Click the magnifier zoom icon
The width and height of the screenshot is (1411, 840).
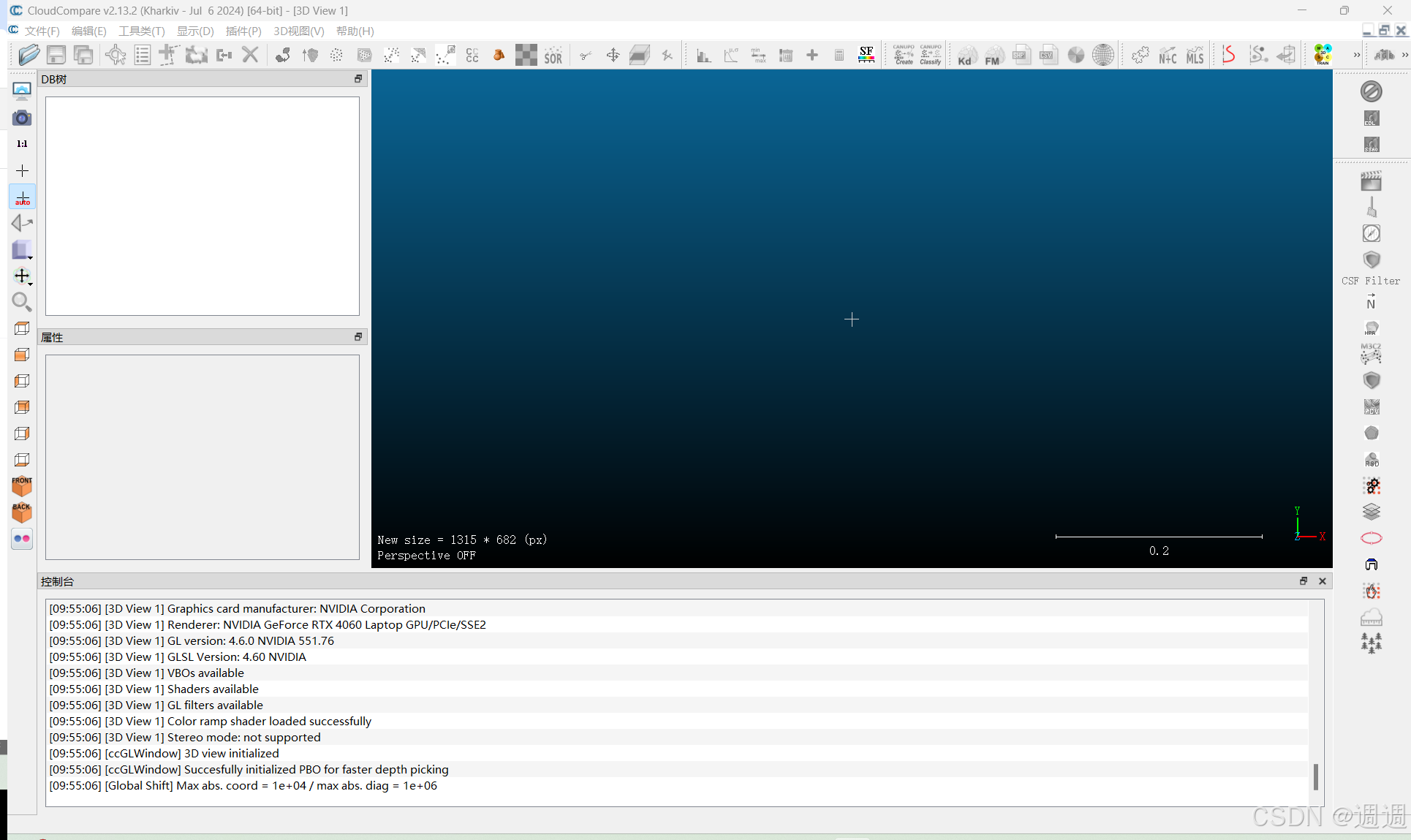tap(22, 301)
